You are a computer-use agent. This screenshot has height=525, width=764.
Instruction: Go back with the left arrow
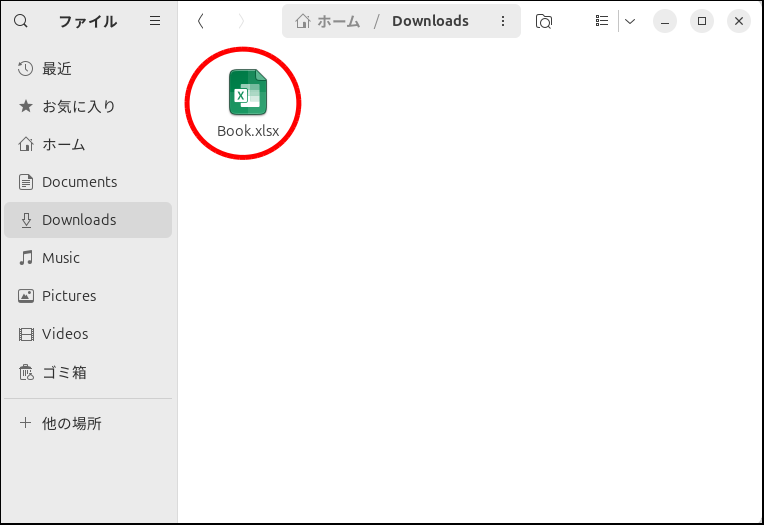click(201, 21)
